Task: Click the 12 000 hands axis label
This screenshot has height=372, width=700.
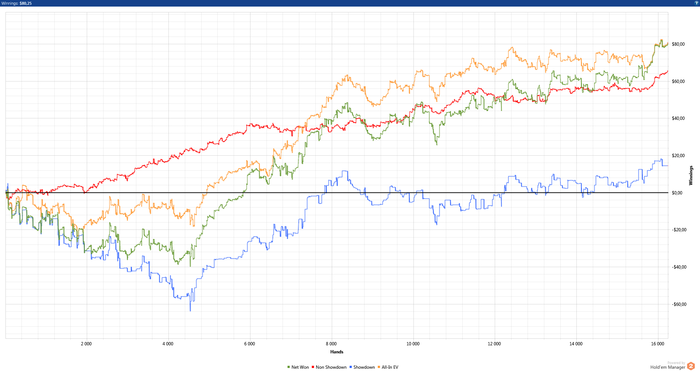Action: point(494,344)
